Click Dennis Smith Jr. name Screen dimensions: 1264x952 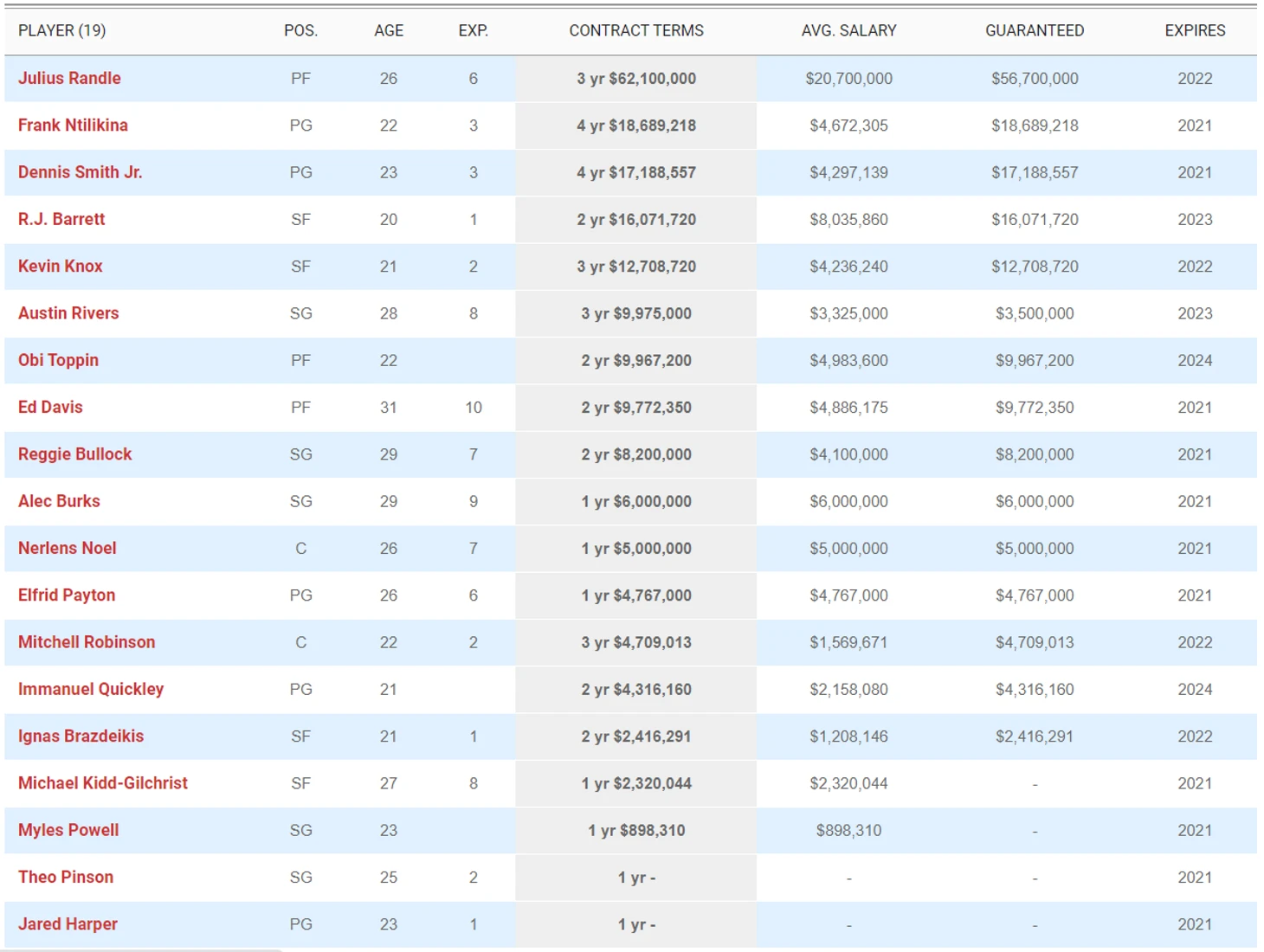pos(80,171)
